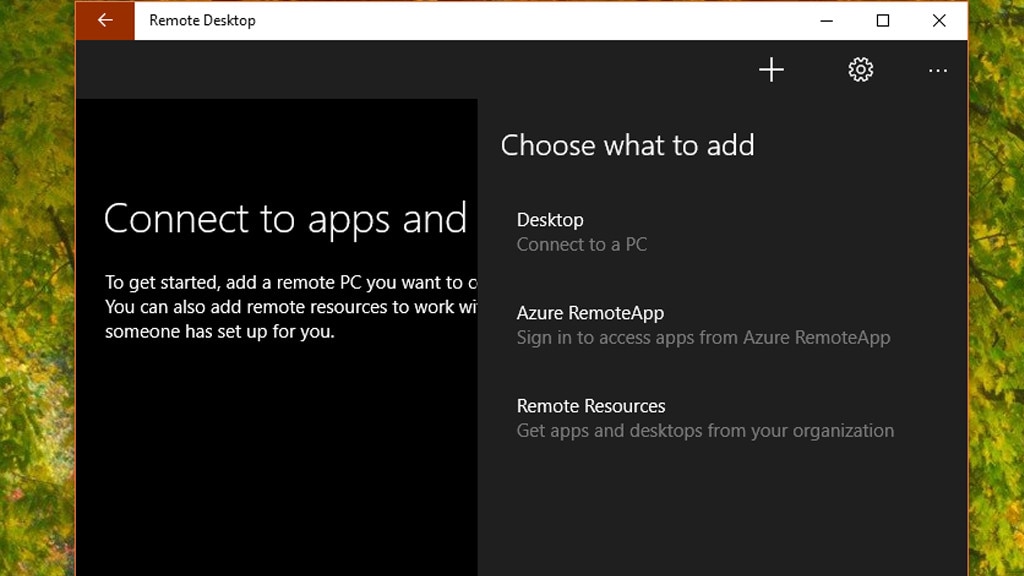Click the back arrow in title bar
The width and height of the screenshot is (1024, 576).
(x=105, y=21)
